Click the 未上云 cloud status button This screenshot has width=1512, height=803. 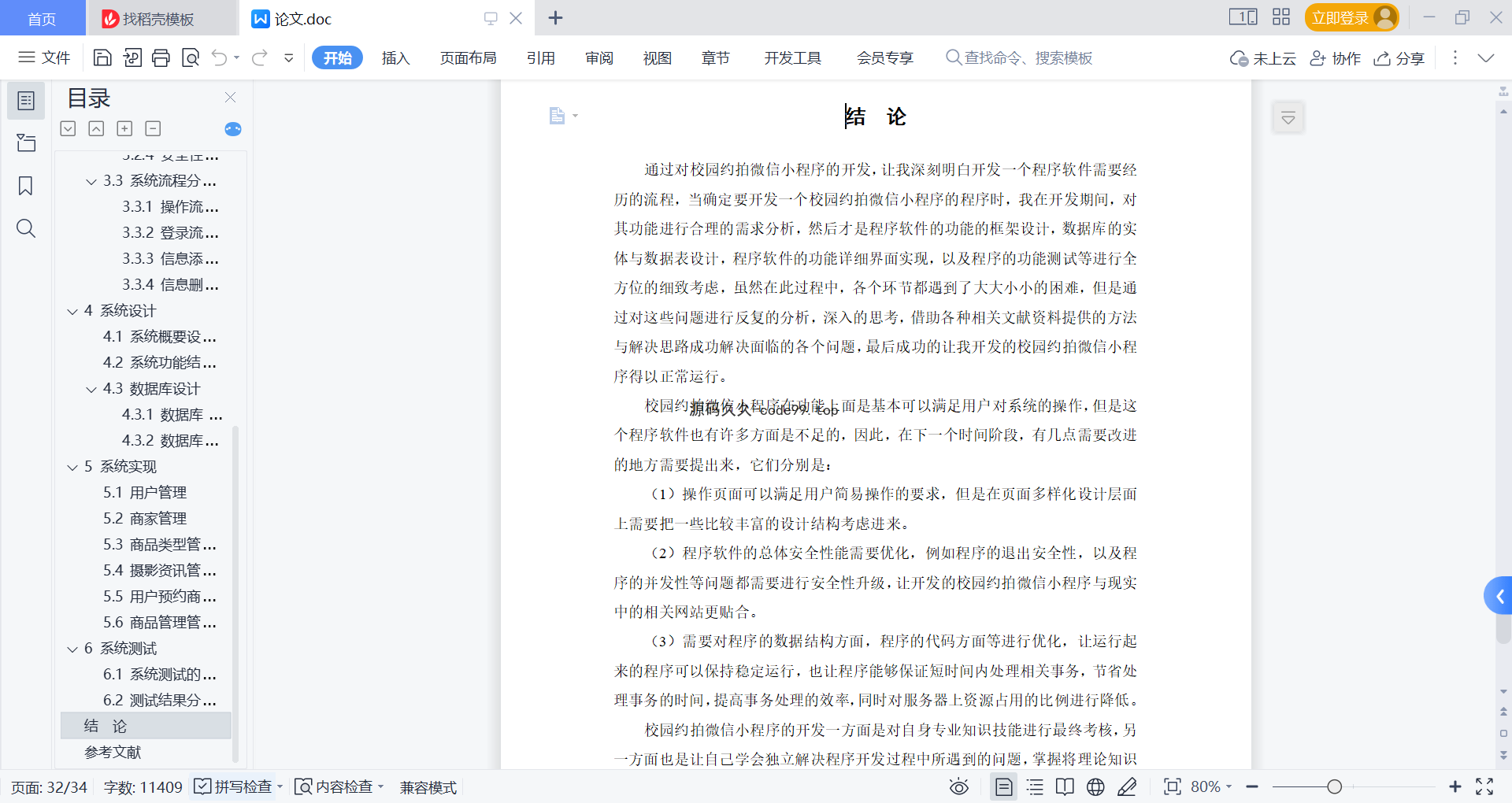1263,58
